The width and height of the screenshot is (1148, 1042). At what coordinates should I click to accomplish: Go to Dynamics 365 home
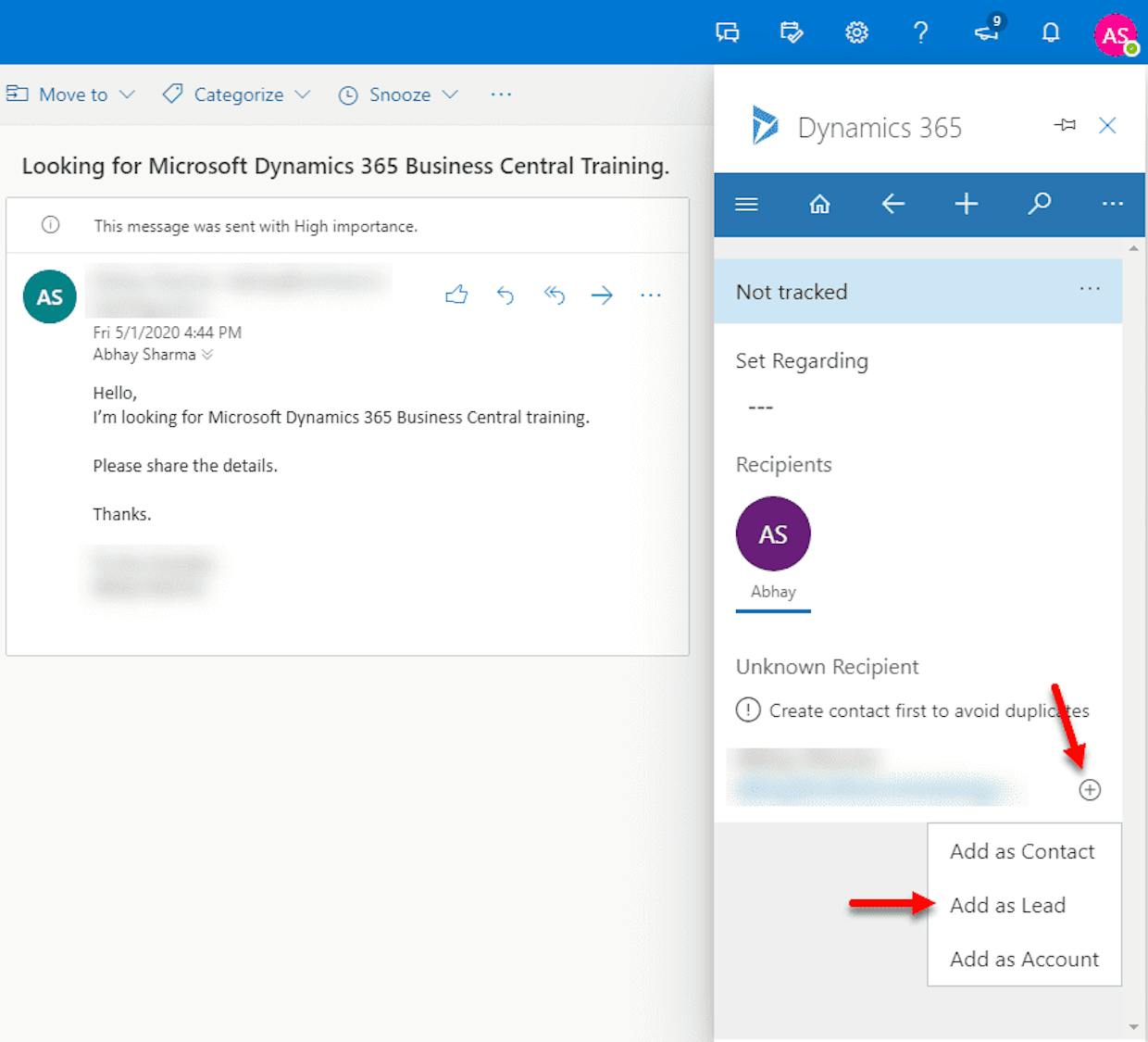pyautogui.click(x=819, y=204)
